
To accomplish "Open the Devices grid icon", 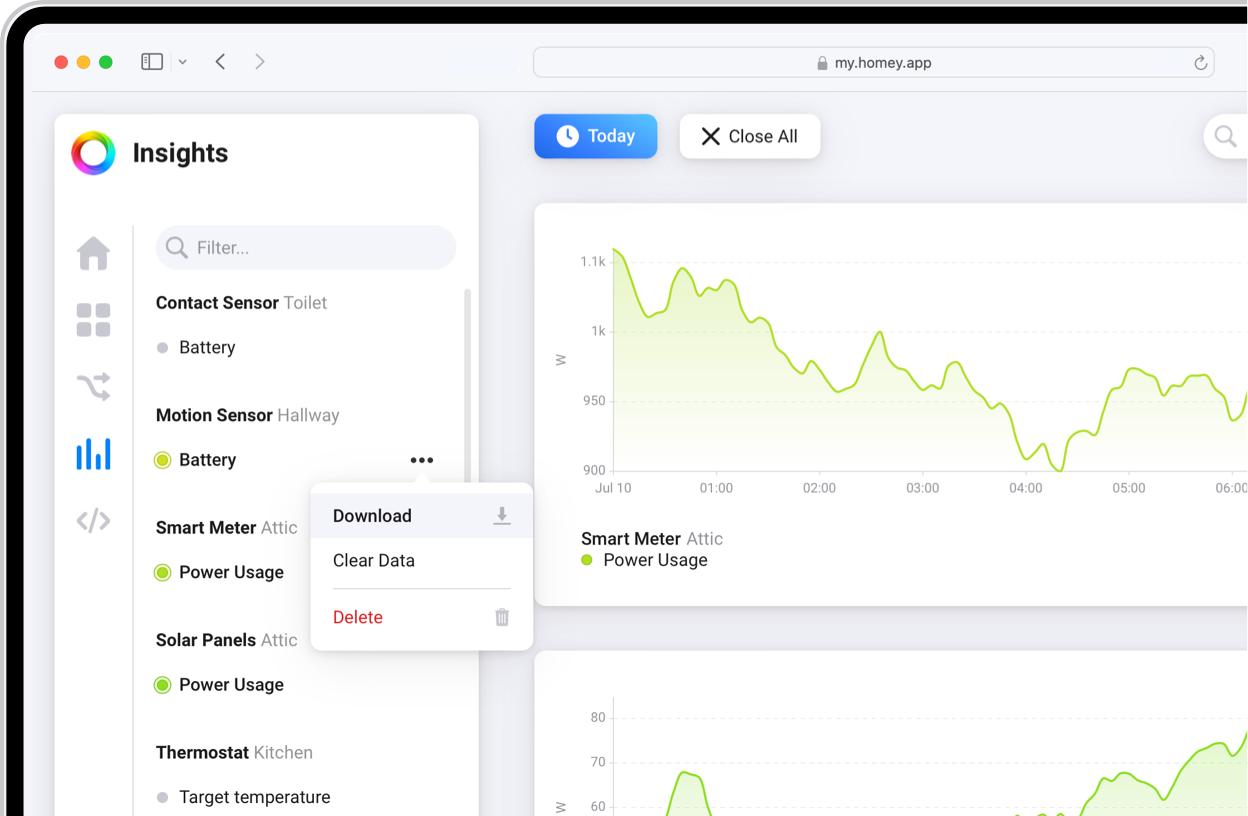I will (94, 320).
